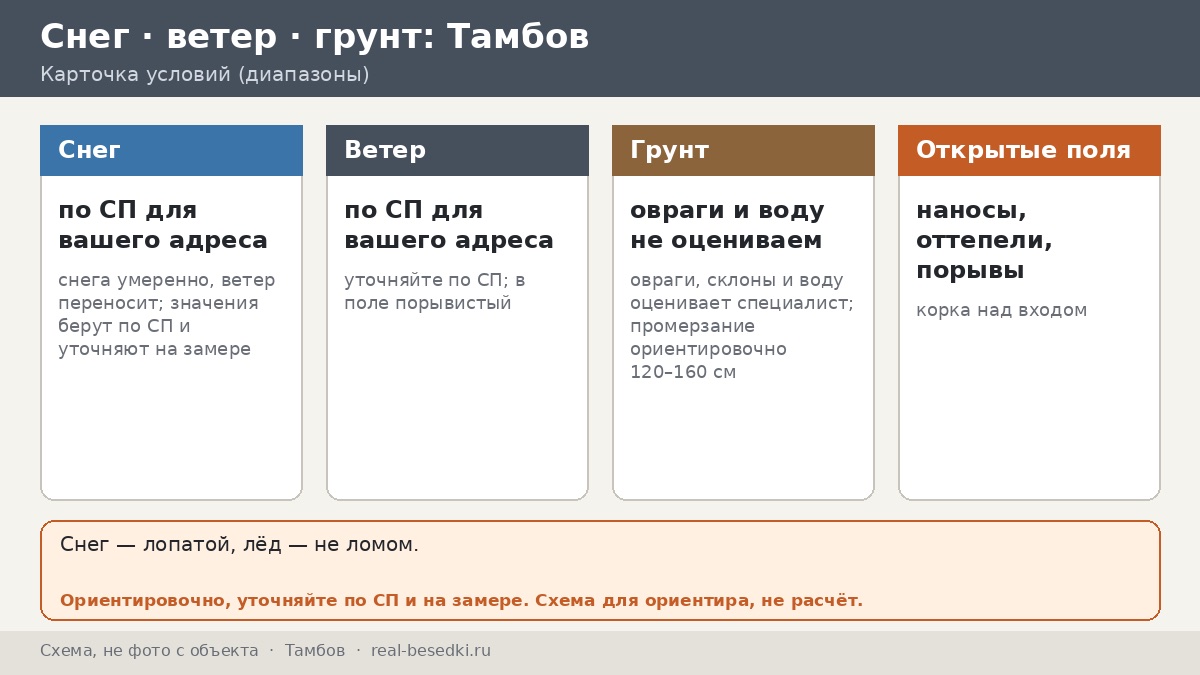Click text 'снега умеренно, ветер переносит'
The height and width of the screenshot is (675, 1200).
(x=167, y=291)
